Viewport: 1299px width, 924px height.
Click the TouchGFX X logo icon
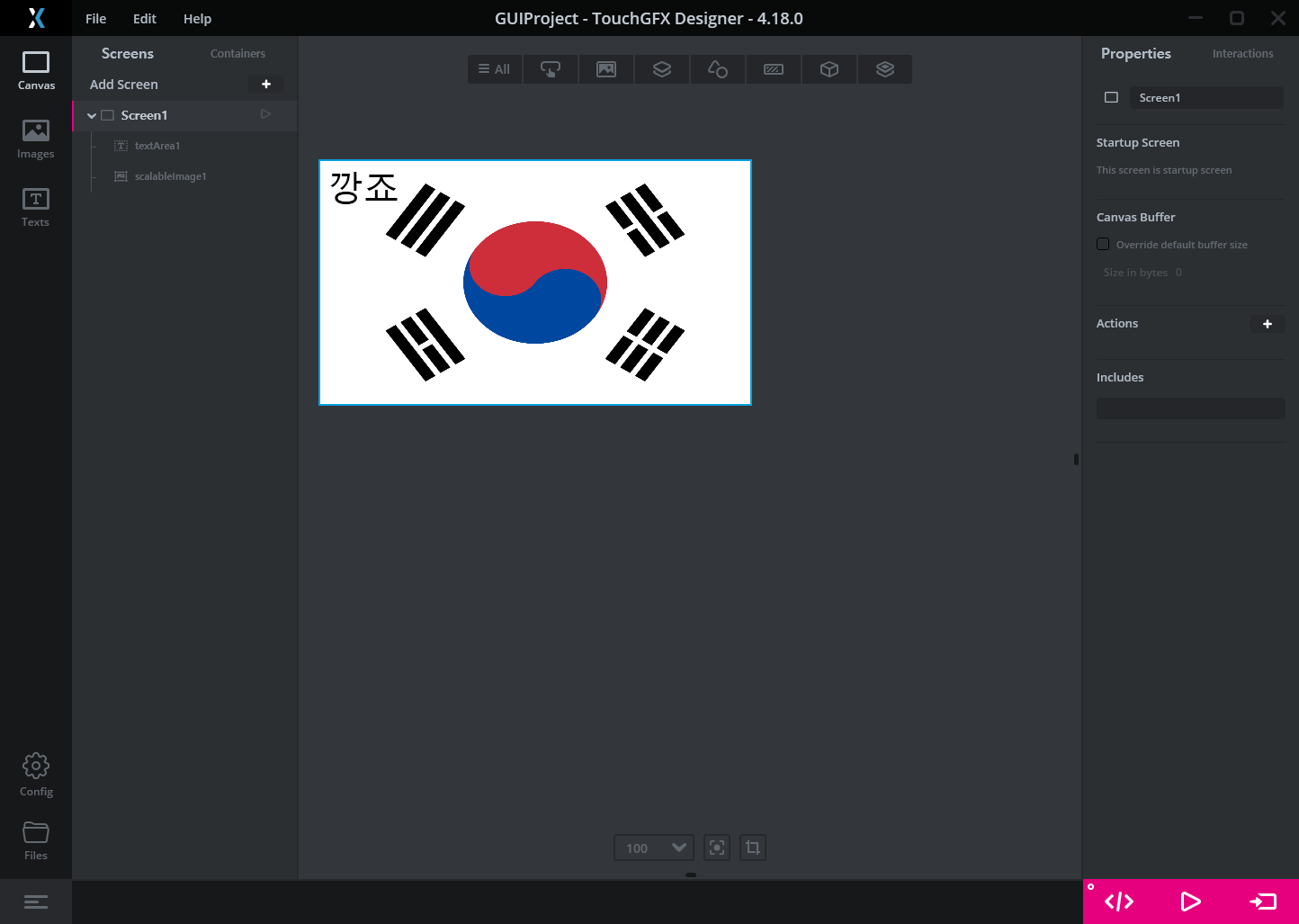click(x=36, y=18)
